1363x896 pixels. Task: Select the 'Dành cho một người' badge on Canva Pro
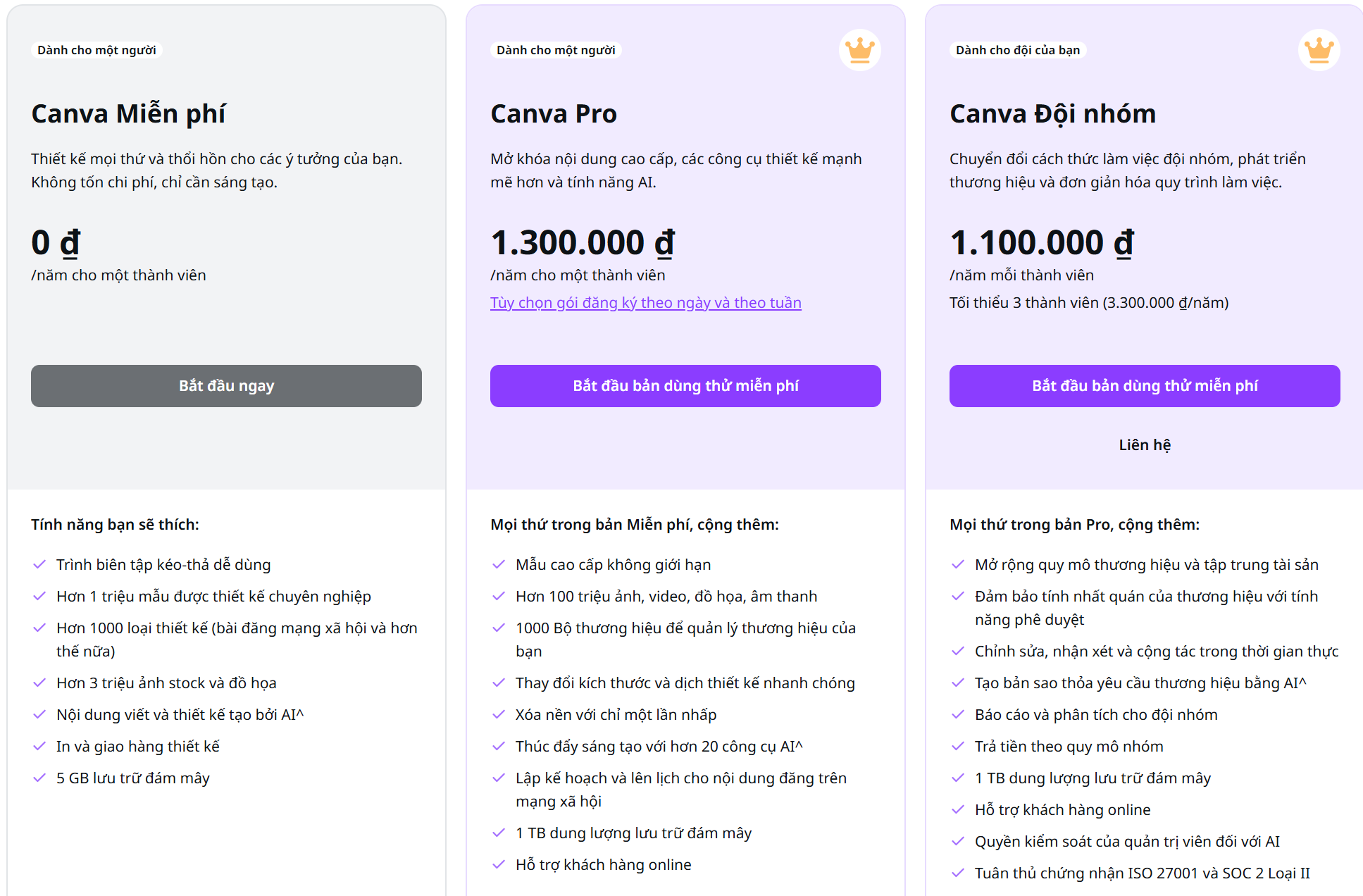pos(555,49)
